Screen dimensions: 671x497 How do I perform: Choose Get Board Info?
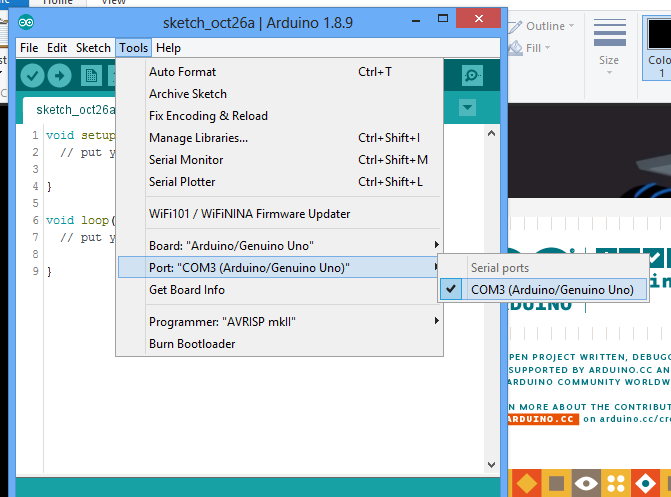[x=280, y=290]
